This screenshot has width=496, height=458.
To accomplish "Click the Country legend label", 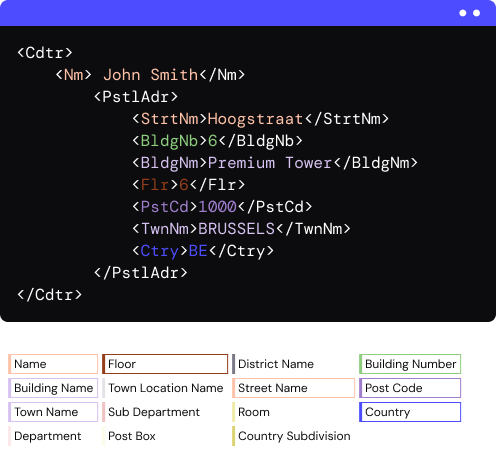I will click(410, 412).
